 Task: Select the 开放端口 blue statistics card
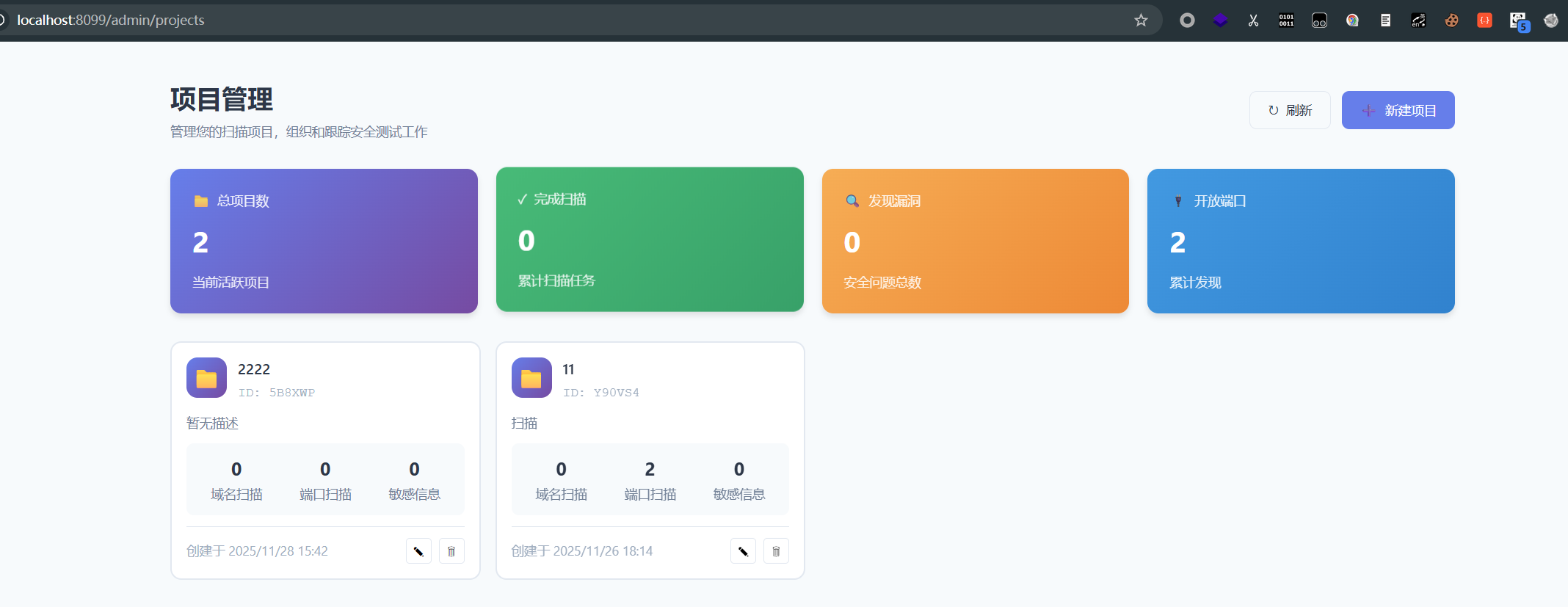coord(1301,241)
